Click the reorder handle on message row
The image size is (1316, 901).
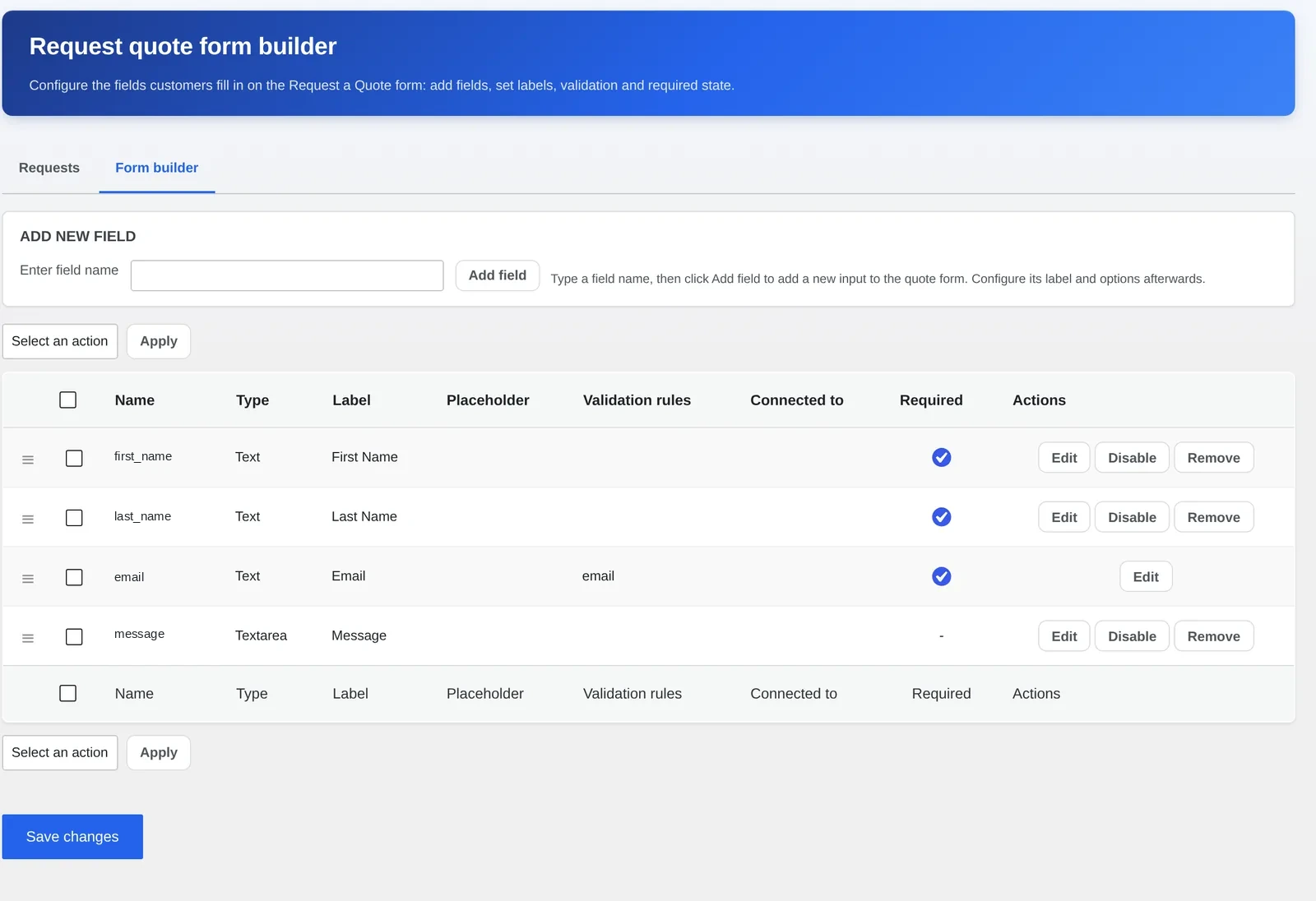28,638
